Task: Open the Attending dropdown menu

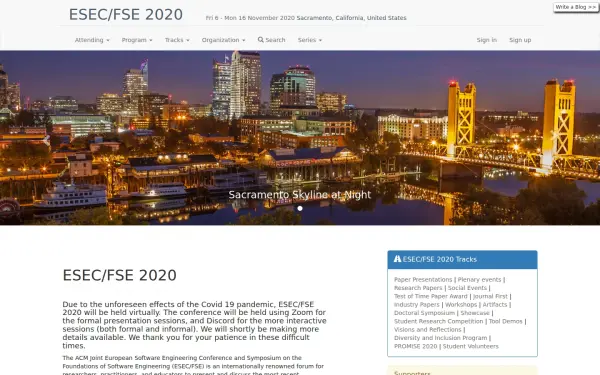Action: point(92,40)
